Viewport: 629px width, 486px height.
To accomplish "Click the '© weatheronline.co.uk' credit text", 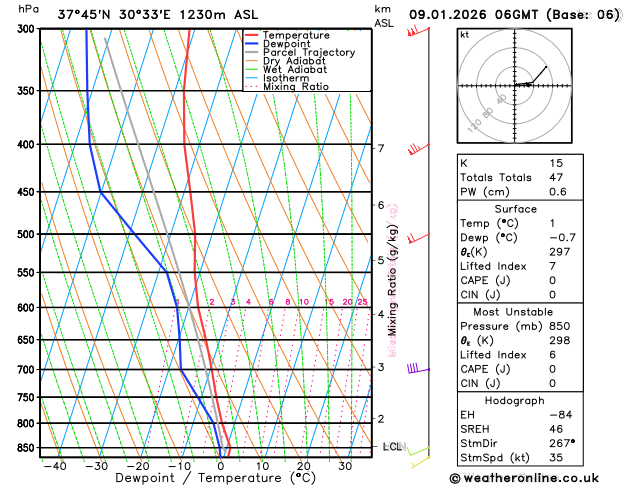I will pyautogui.click(x=524, y=478).
